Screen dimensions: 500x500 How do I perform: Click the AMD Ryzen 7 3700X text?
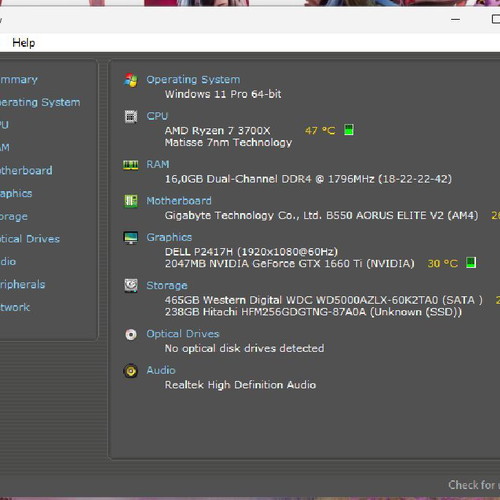coord(217,131)
